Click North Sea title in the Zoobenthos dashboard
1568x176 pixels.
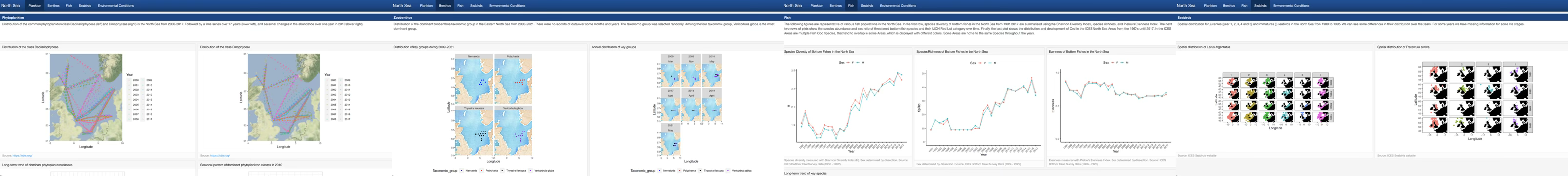point(402,5)
